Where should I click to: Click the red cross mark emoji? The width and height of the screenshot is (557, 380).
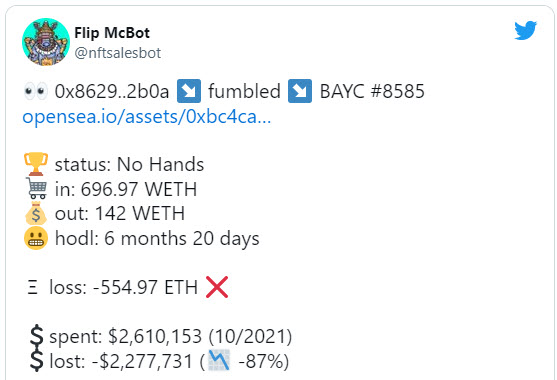[x=217, y=287]
